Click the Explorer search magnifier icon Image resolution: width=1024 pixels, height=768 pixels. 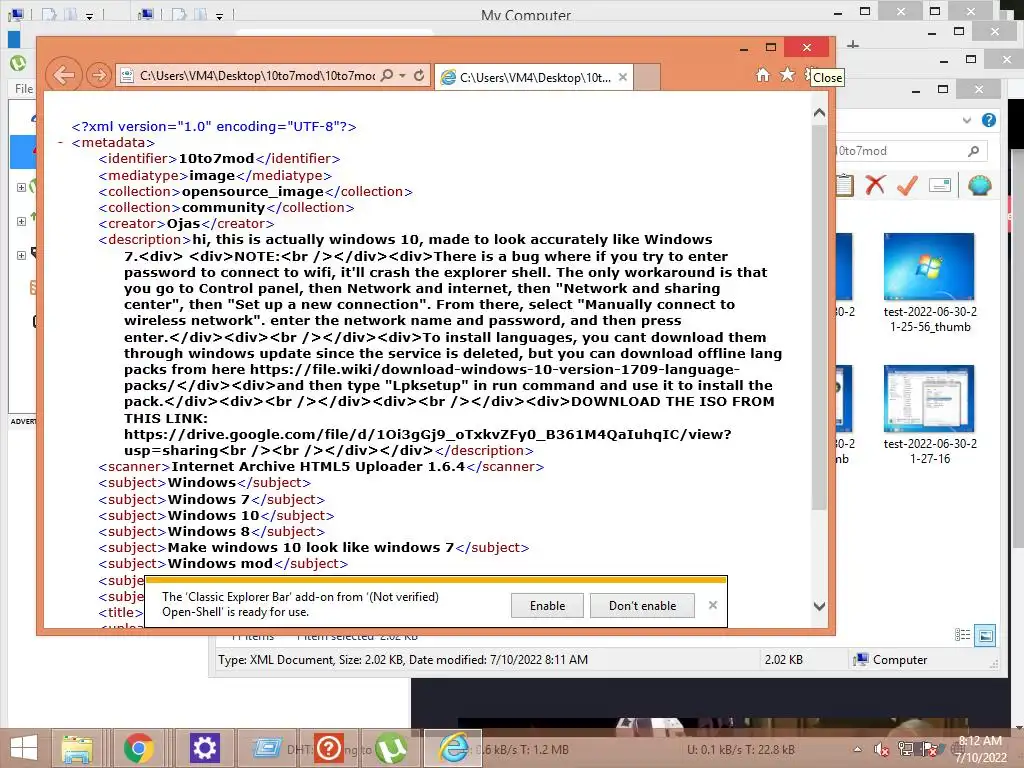click(974, 151)
